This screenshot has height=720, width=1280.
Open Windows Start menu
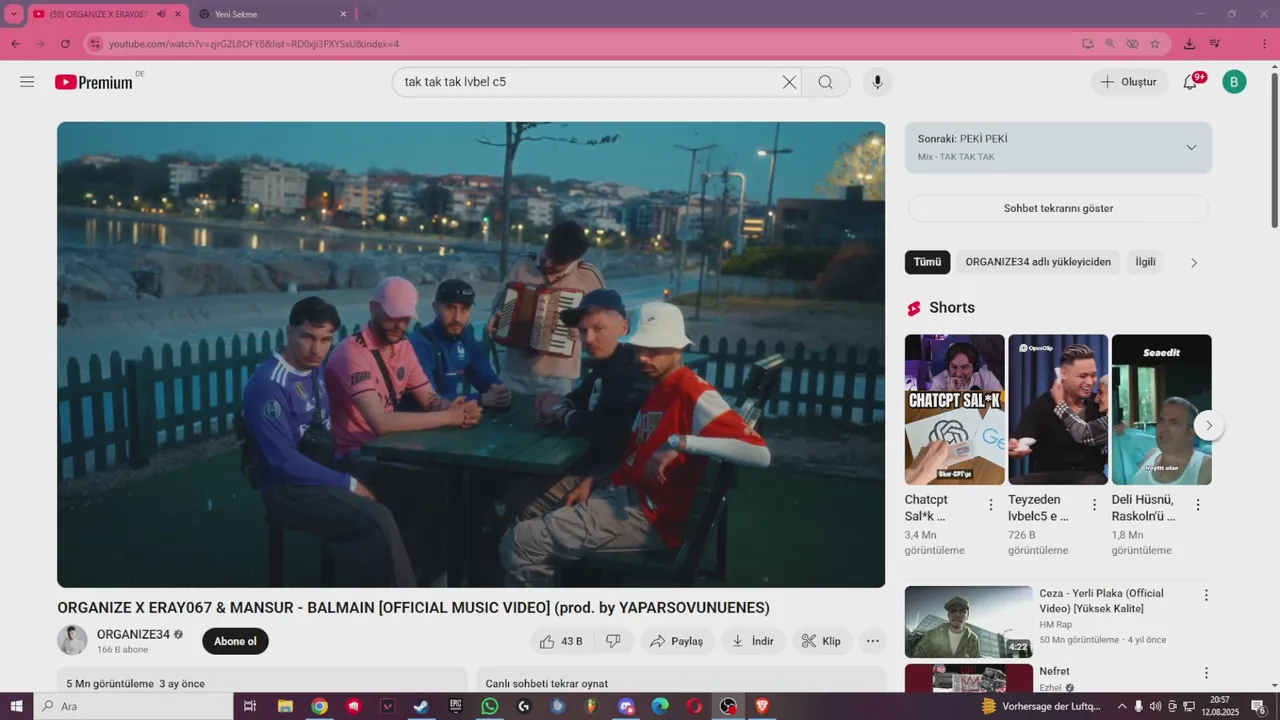[x=16, y=706]
